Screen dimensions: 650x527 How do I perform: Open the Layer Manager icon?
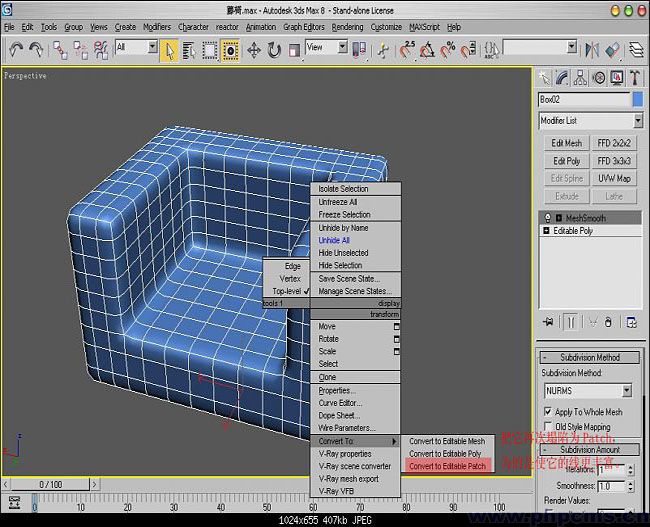coord(636,50)
